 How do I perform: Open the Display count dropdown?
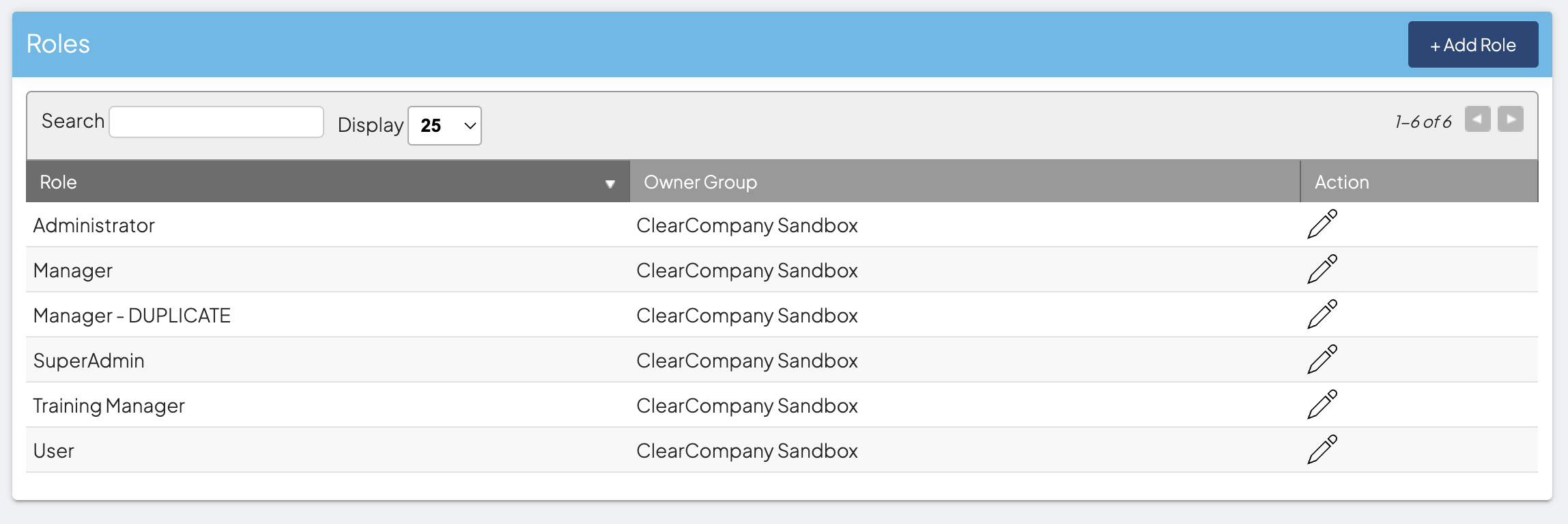click(x=444, y=126)
